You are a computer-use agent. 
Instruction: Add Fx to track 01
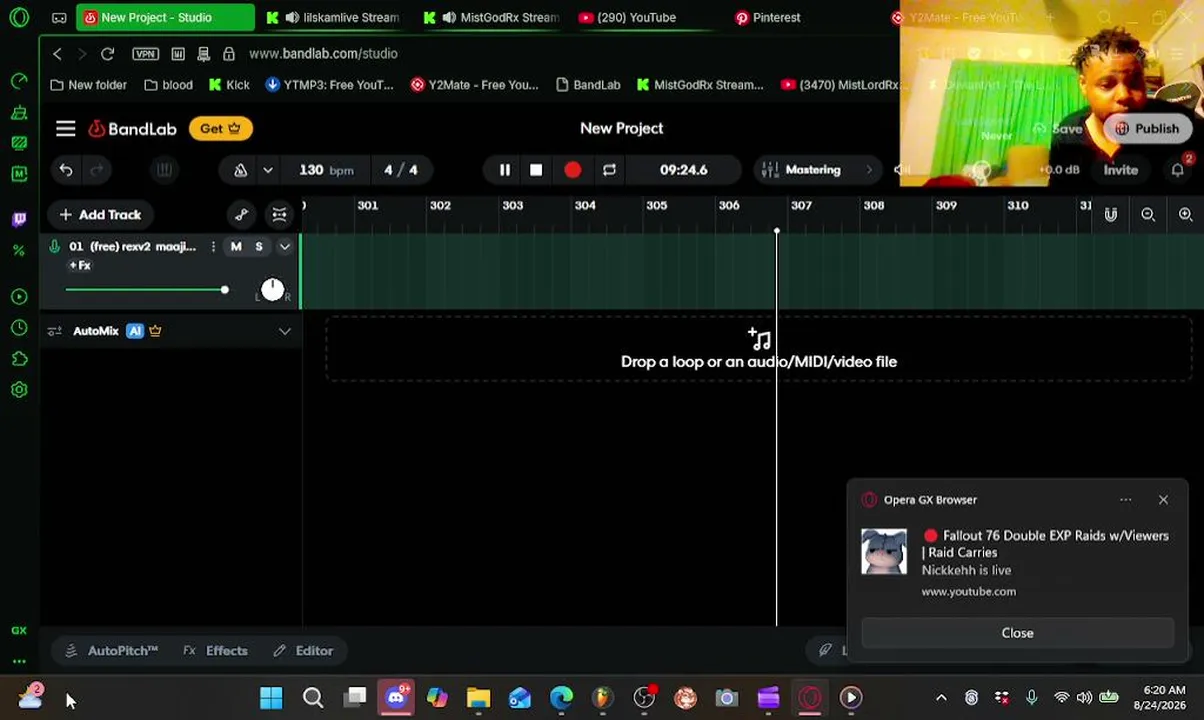click(80, 265)
